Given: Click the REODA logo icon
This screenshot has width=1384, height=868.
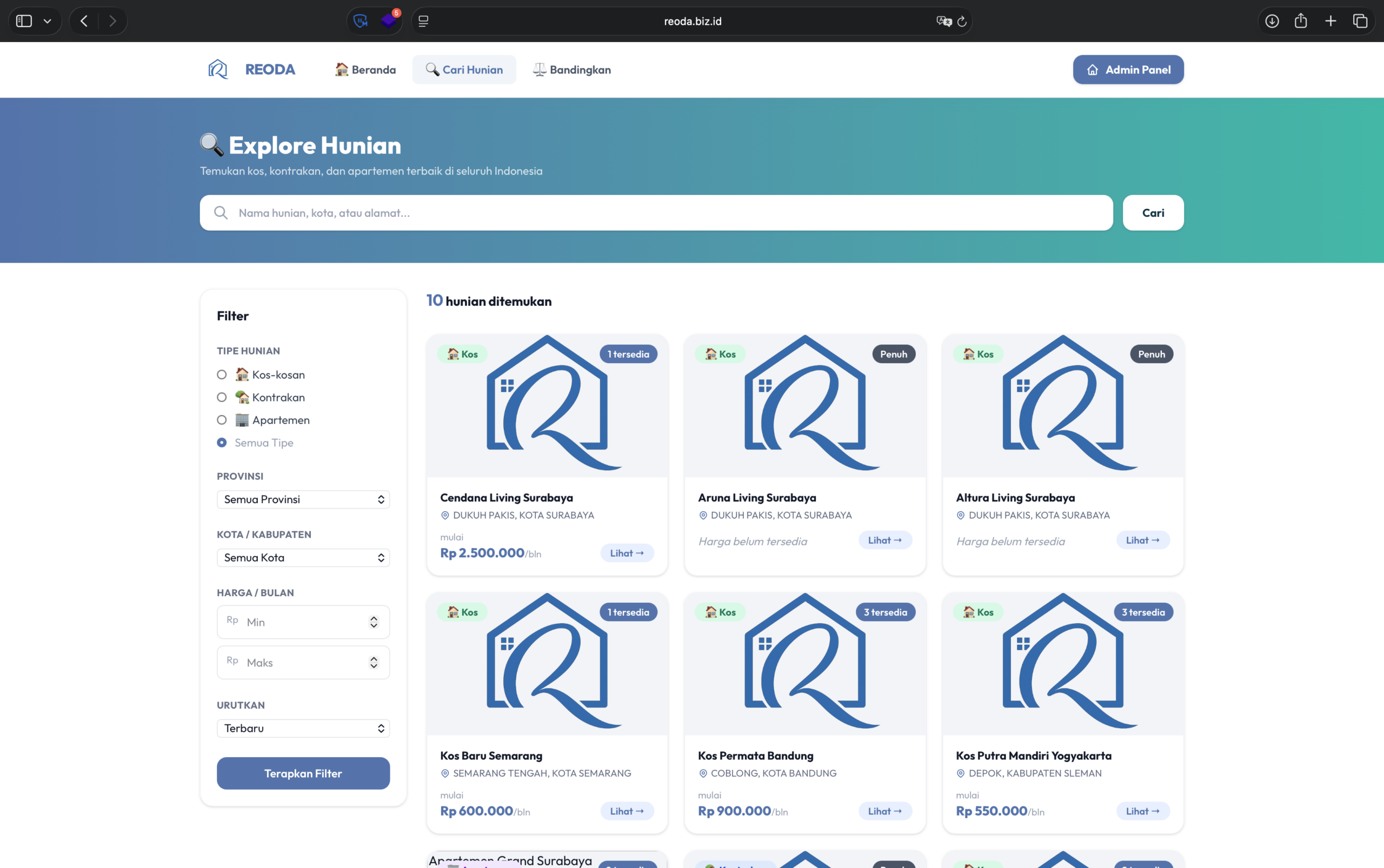Looking at the screenshot, I should tap(218, 70).
